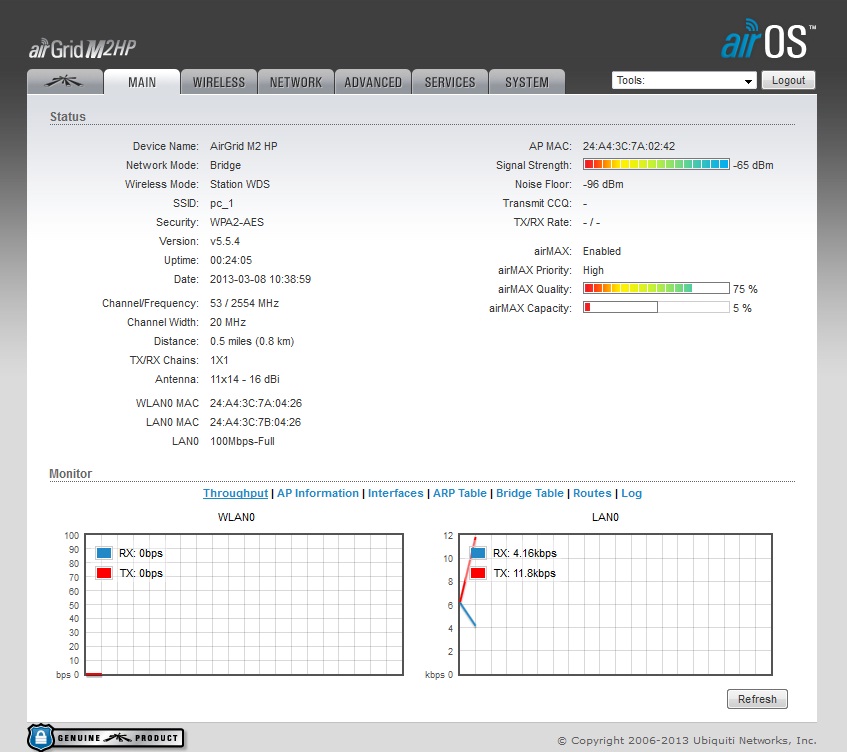Click the frequency value '53 / 2554 MHz'
This screenshot has height=752, width=847.
point(244,303)
